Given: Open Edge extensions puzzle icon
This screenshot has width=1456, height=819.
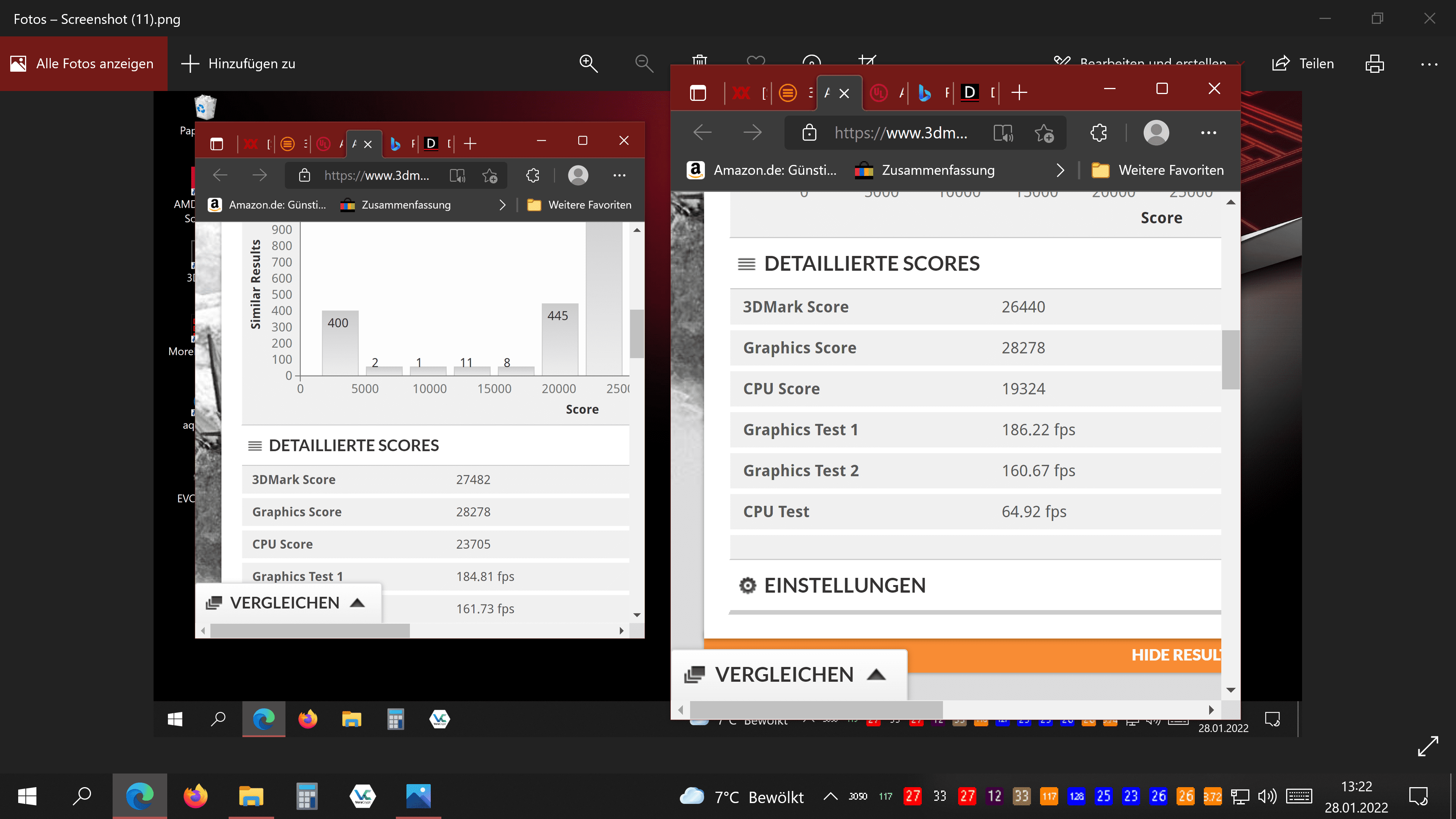Looking at the screenshot, I should click(x=1098, y=133).
